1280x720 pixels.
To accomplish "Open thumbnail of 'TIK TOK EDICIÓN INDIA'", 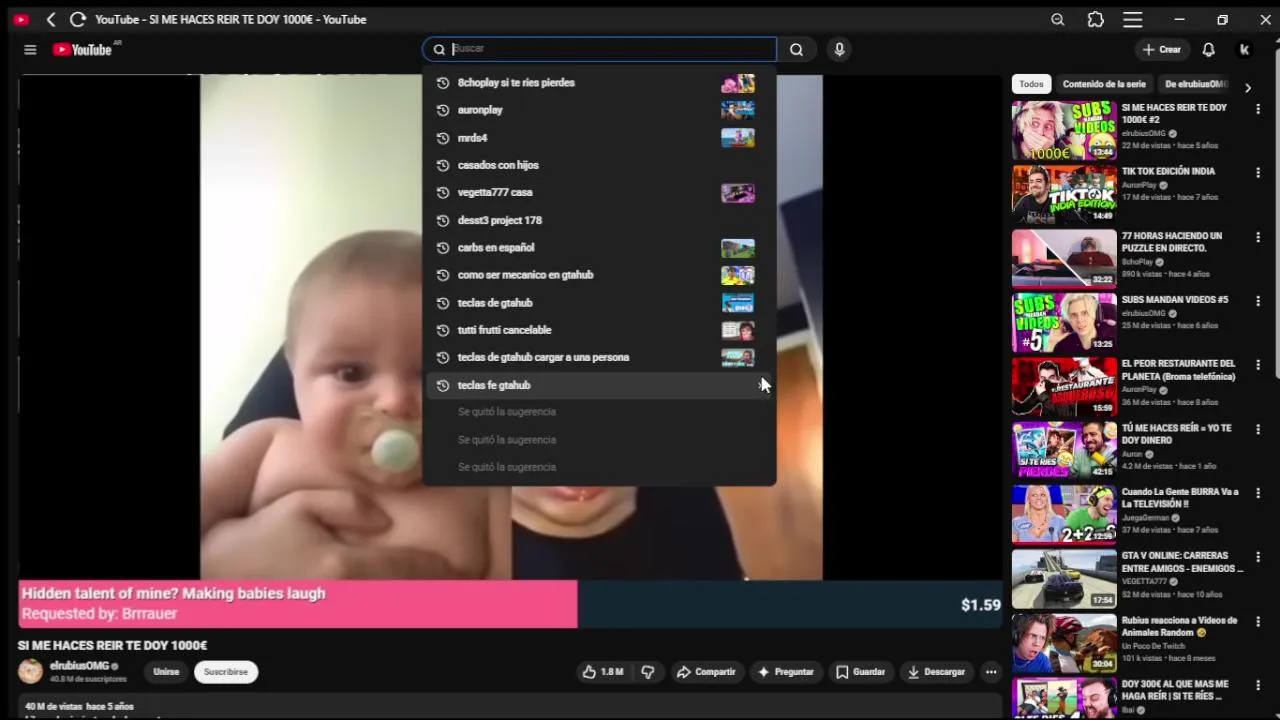I will pyautogui.click(x=1064, y=194).
